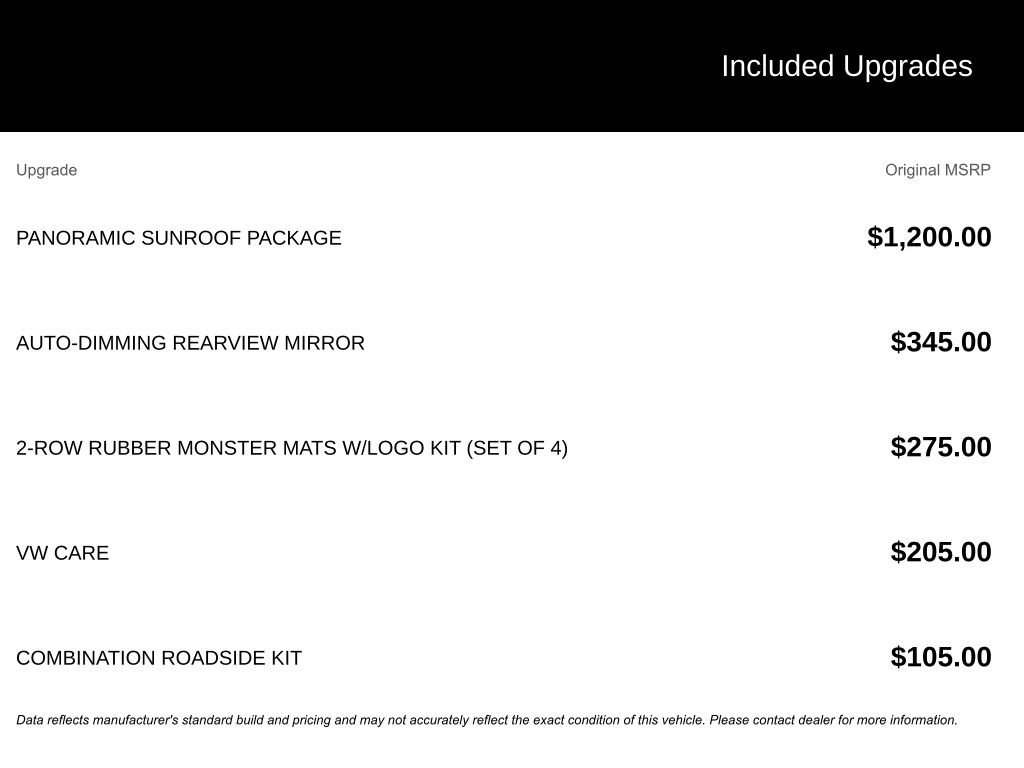Viewport: 1024px width, 768px height.
Task: Click the Included Upgrades title
Action: click(846, 66)
